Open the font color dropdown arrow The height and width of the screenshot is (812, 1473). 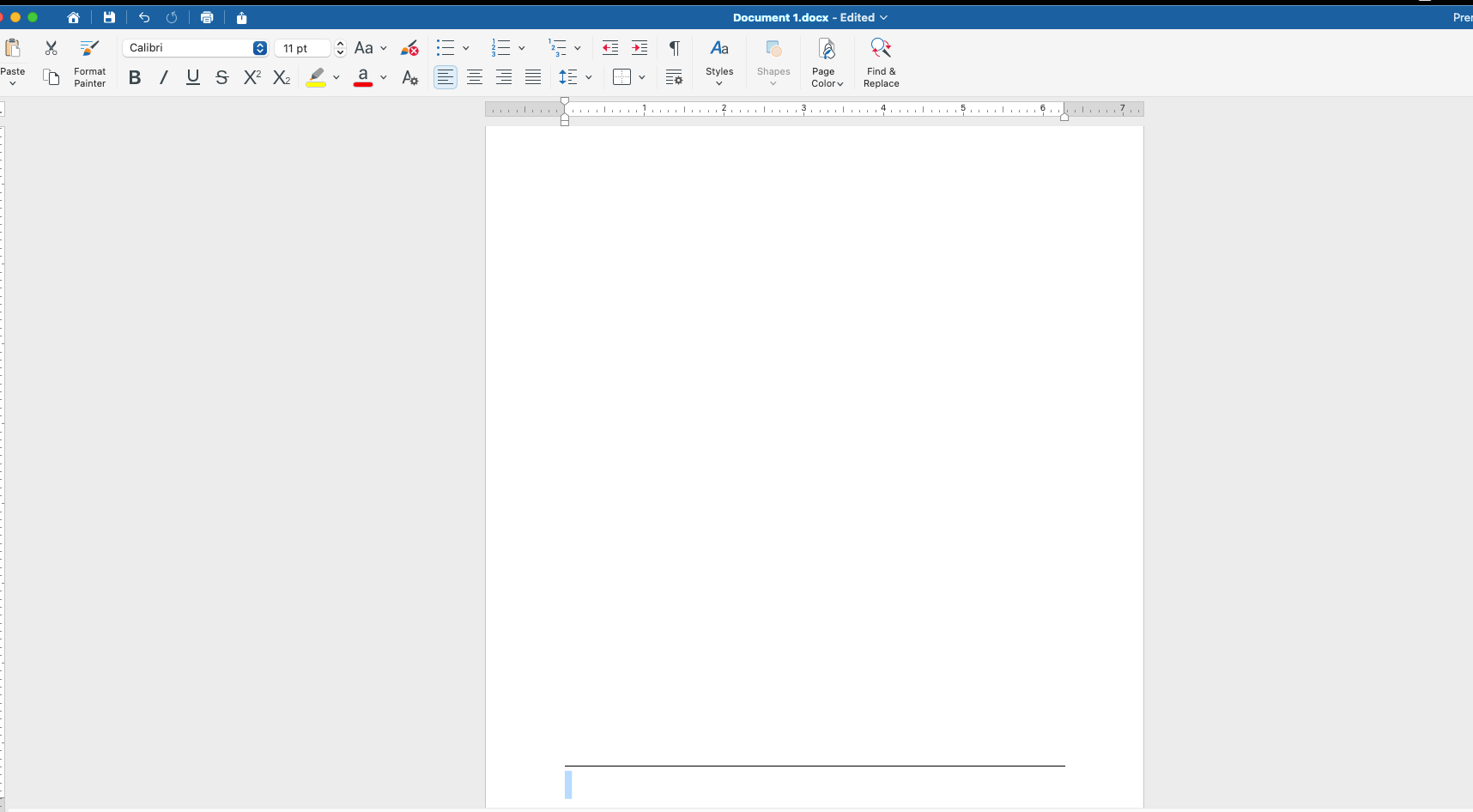click(x=383, y=77)
